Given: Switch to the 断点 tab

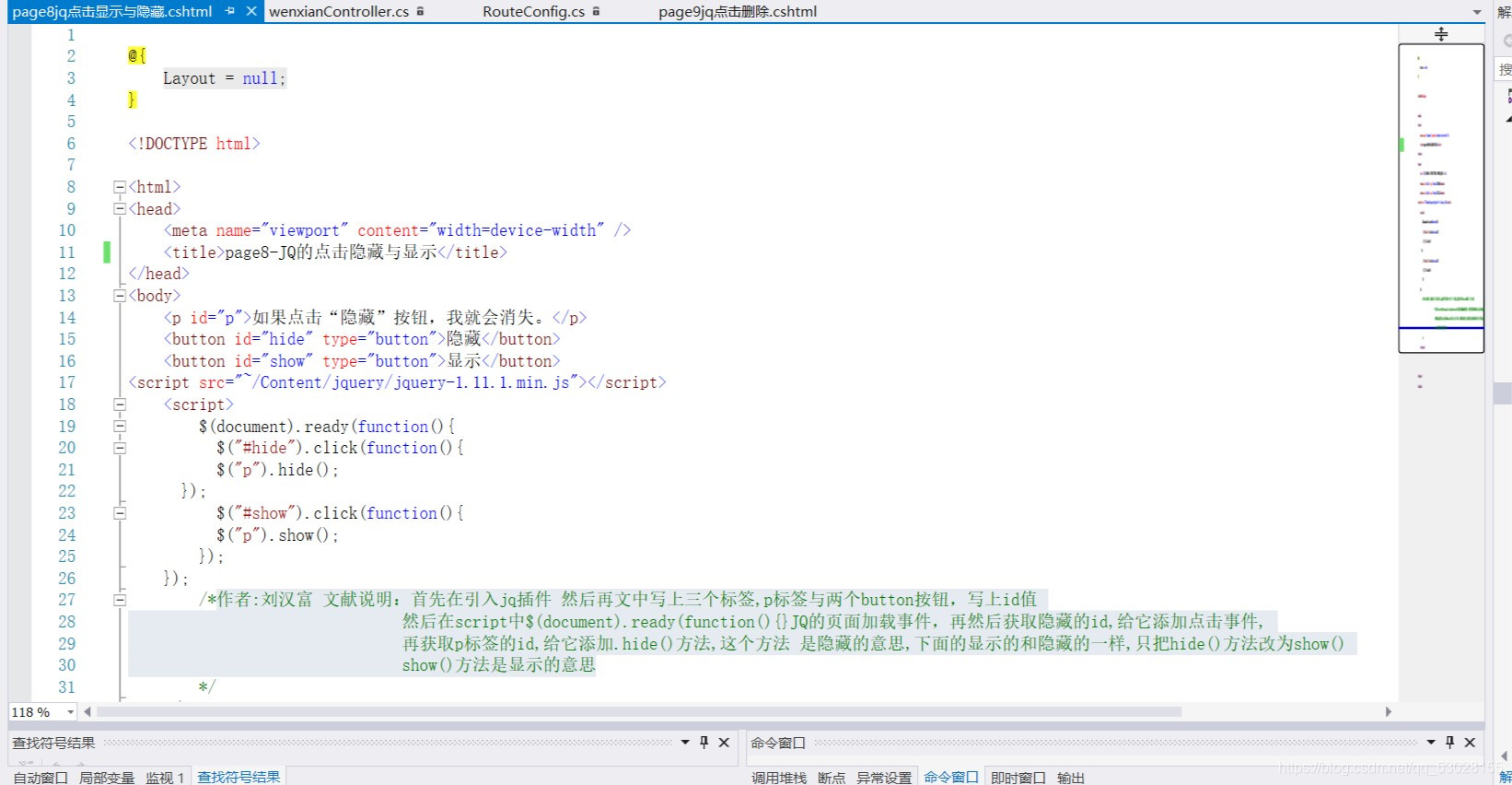Looking at the screenshot, I should pos(832,778).
